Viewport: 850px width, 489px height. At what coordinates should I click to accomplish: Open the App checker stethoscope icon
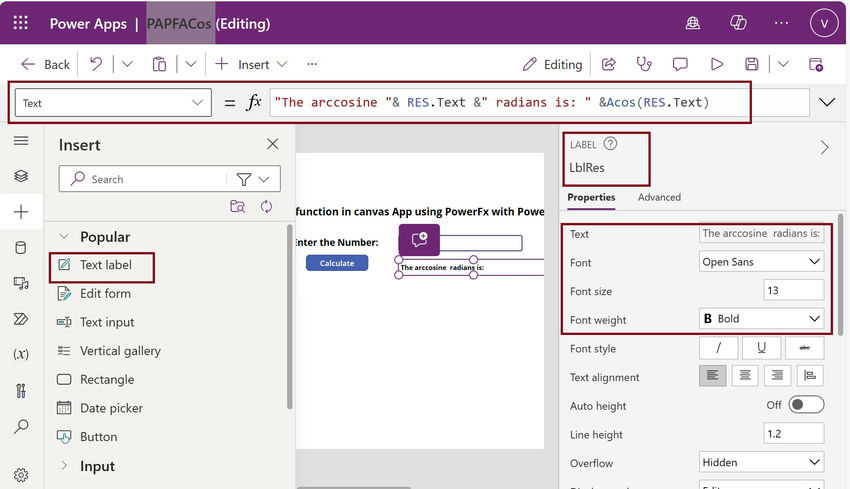pos(644,64)
